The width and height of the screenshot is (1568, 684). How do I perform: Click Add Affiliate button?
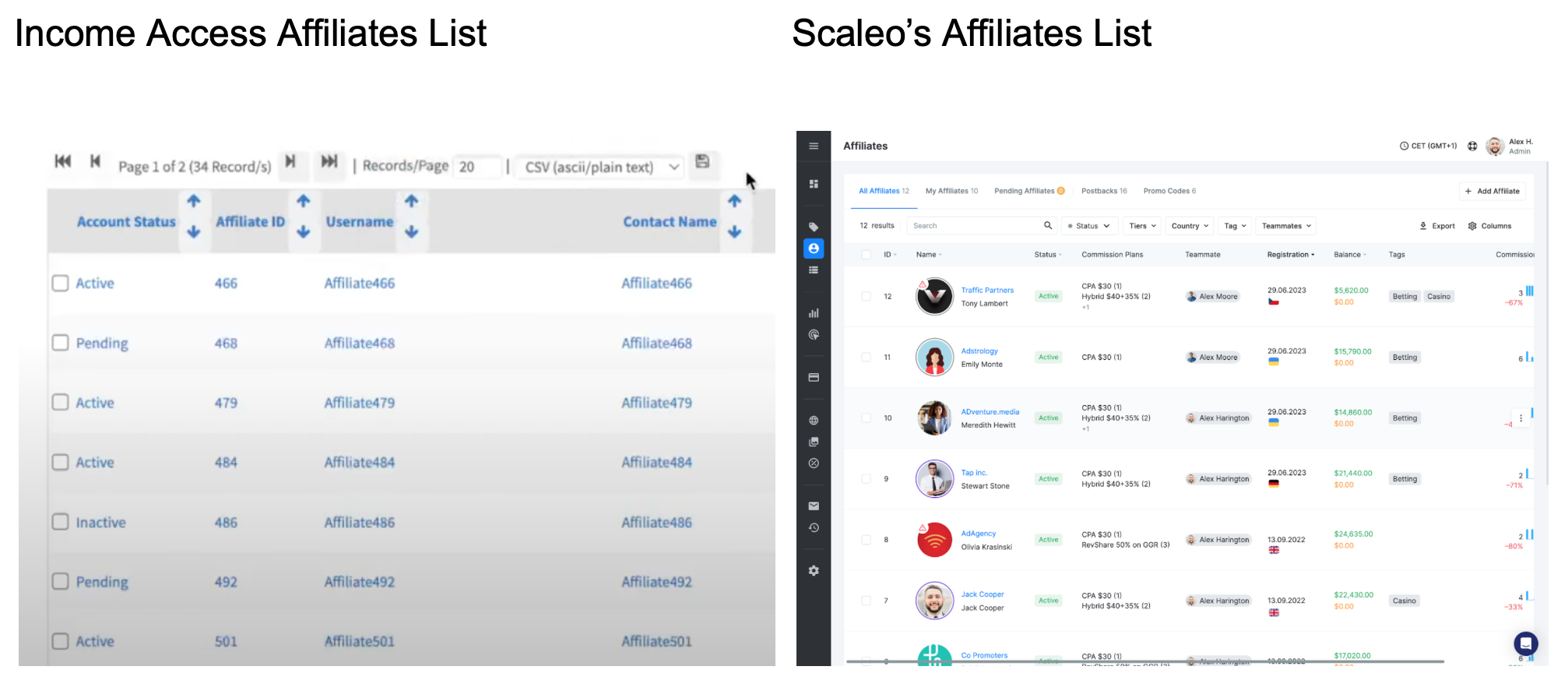pyautogui.click(x=1492, y=191)
